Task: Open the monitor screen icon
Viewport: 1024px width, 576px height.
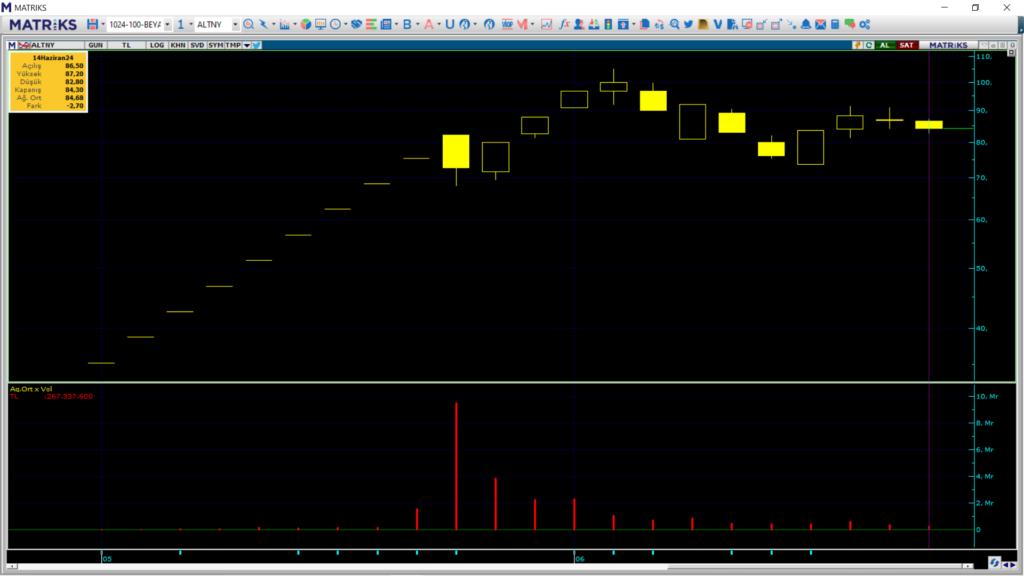Action: tap(320, 24)
